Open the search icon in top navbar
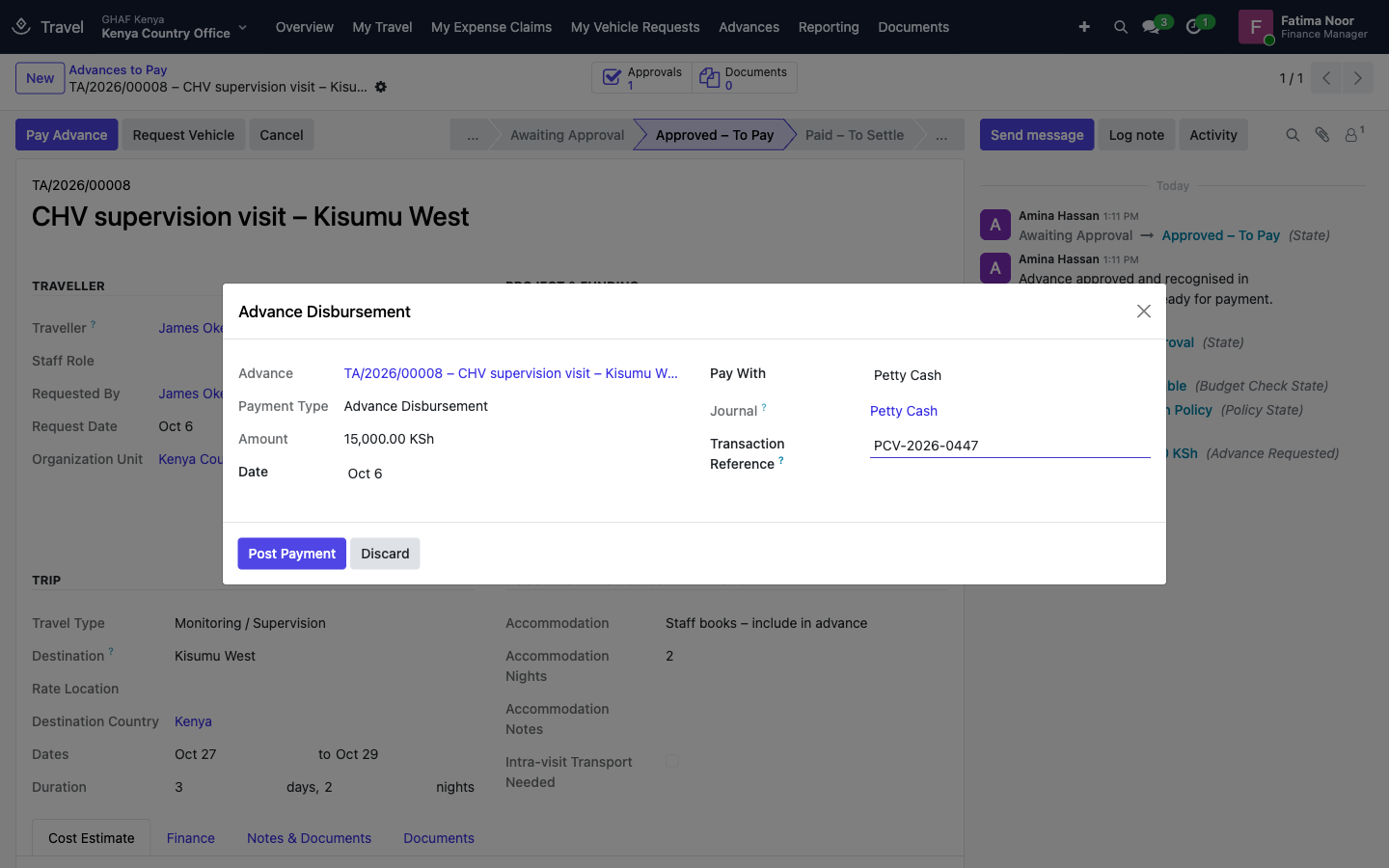The height and width of the screenshot is (868, 1389). click(1120, 27)
